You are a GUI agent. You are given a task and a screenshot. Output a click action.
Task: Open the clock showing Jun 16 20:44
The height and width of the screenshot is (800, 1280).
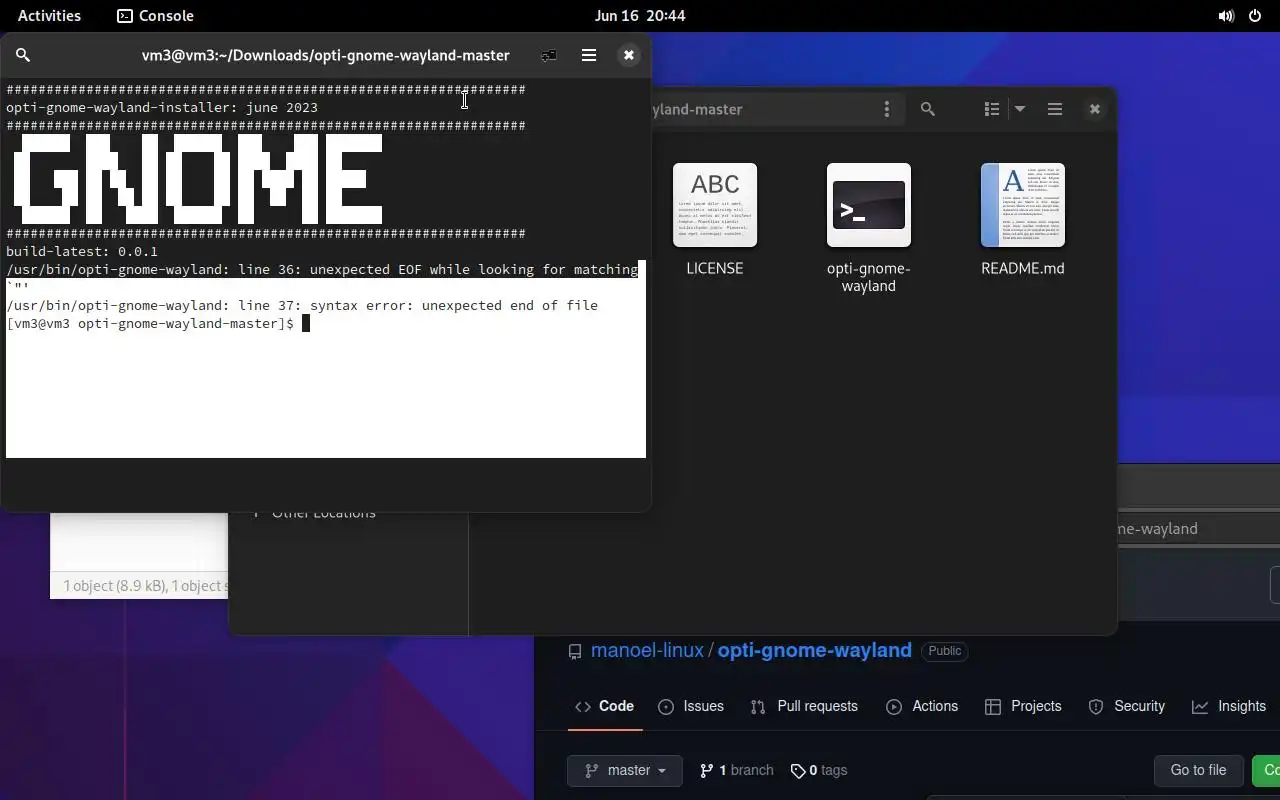(640, 16)
